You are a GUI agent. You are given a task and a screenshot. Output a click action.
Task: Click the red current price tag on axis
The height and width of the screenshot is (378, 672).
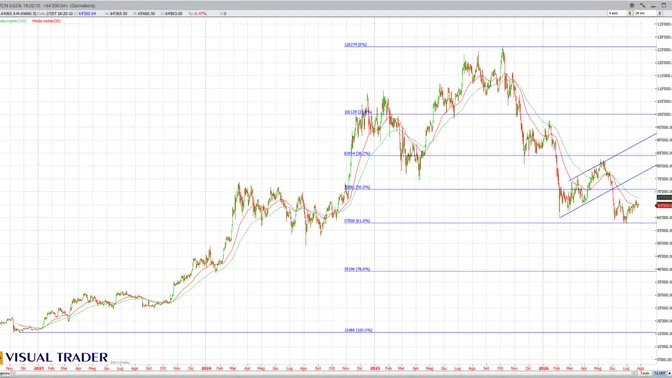664,205
